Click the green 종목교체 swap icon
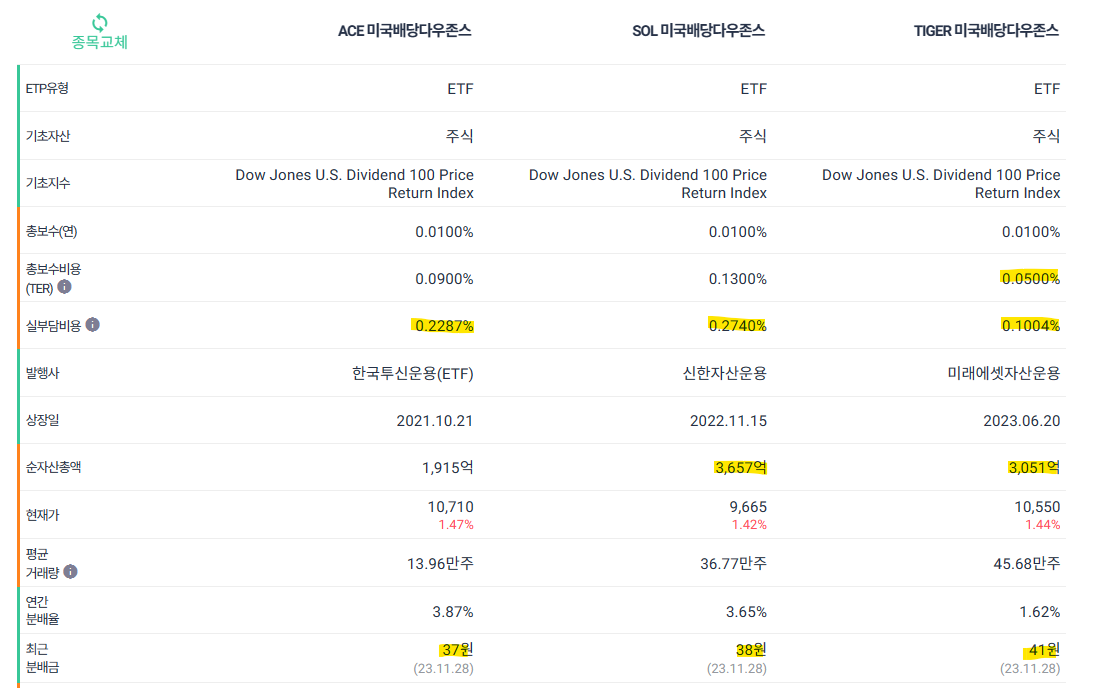1104x688 pixels. click(99, 23)
